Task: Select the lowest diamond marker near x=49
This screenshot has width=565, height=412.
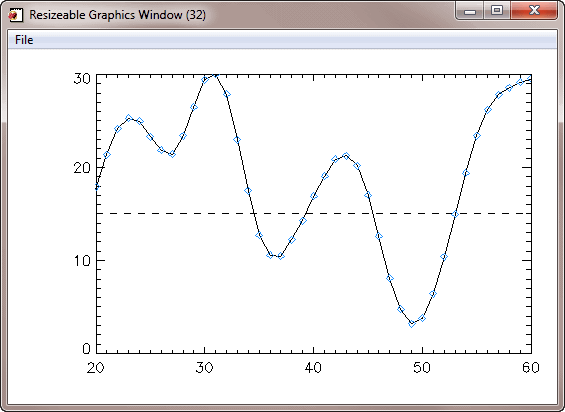Action: click(412, 324)
